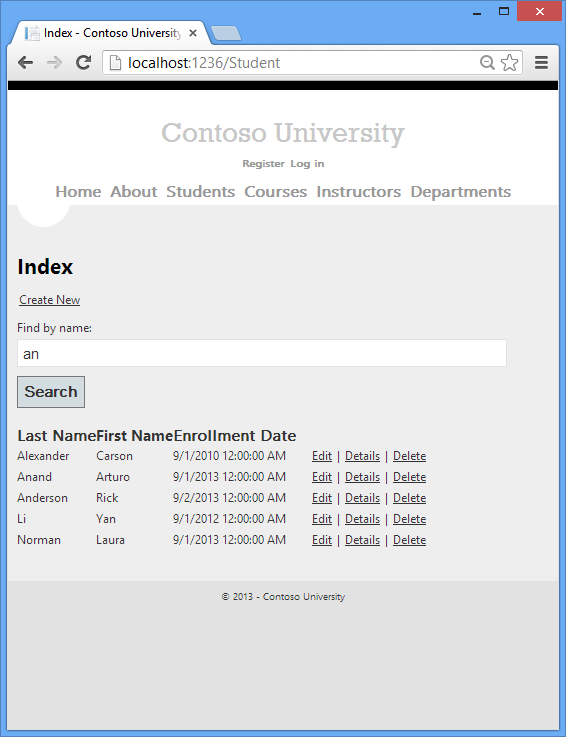Click the Find by name text box

point(262,353)
